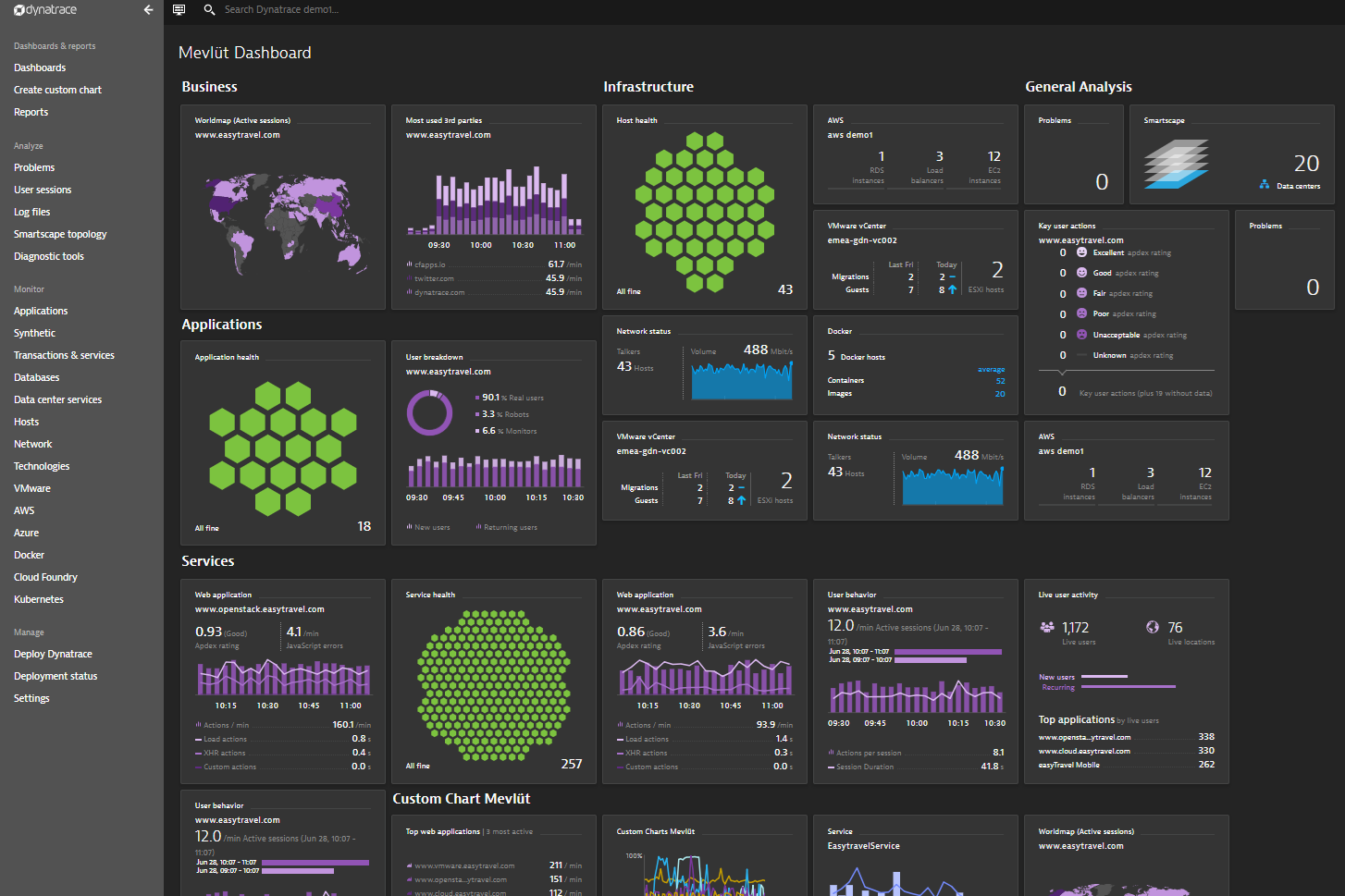Go to Transactions & services menu item
Image resolution: width=1345 pixels, height=896 pixels.
click(x=64, y=356)
